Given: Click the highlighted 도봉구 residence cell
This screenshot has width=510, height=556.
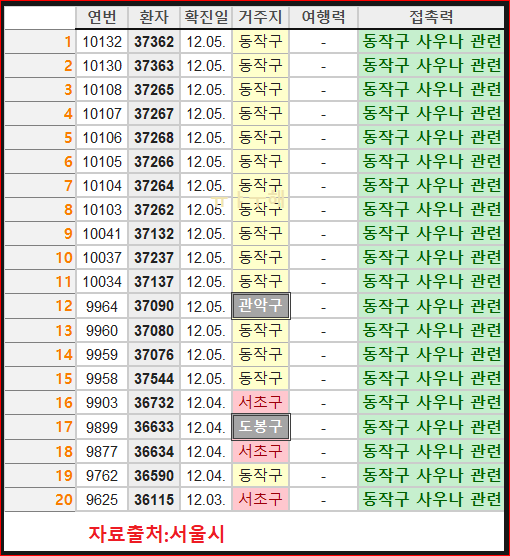Looking at the screenshot, I should [x=261, y=427].
